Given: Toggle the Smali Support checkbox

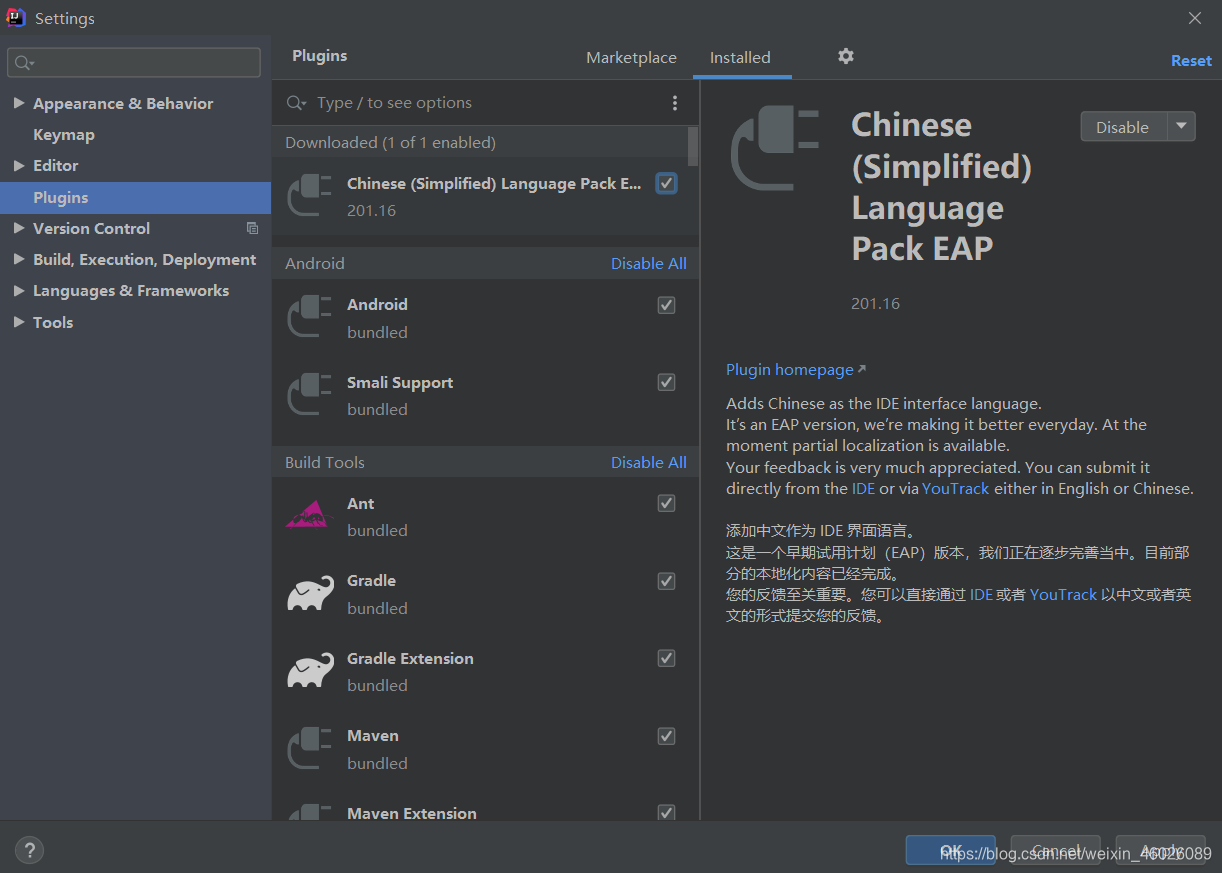Looking at the screenshot, I should point(666,382).
